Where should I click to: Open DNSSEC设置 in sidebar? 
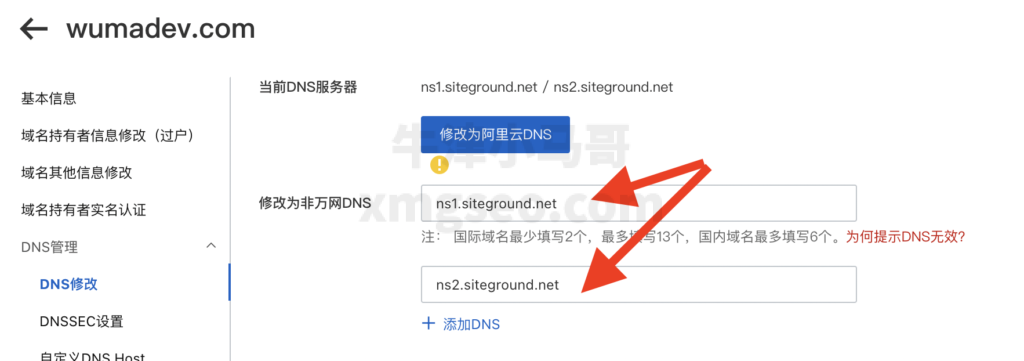click(x=81, y=321)
